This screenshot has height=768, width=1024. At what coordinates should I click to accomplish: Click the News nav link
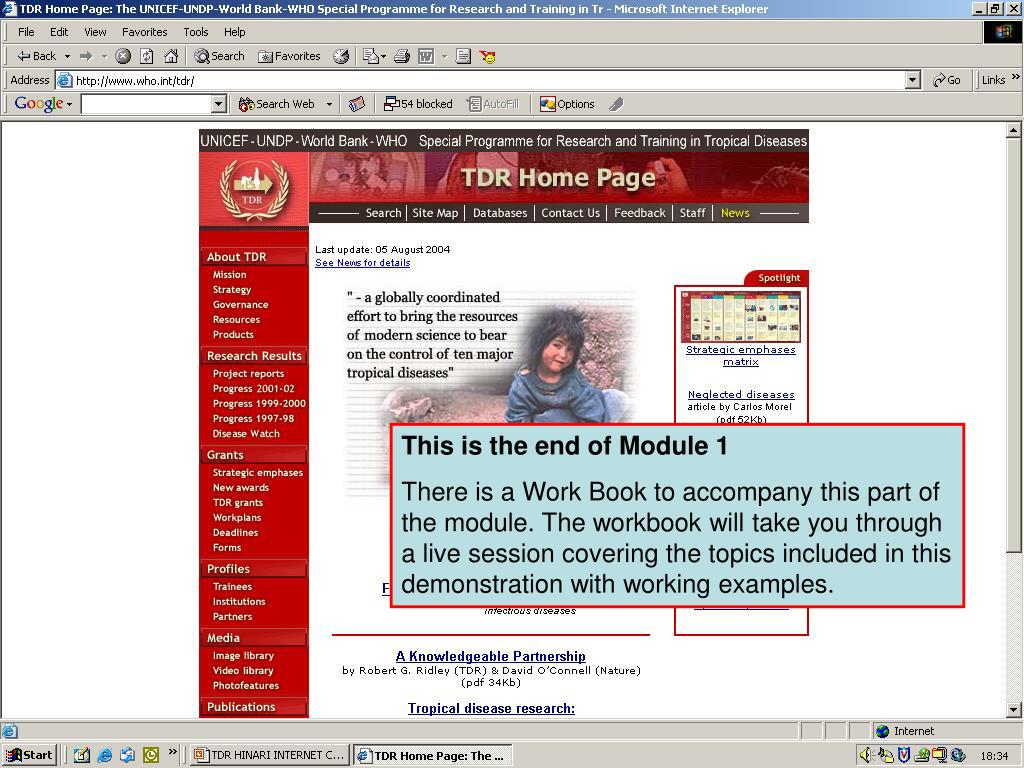(x=735, y=213)
